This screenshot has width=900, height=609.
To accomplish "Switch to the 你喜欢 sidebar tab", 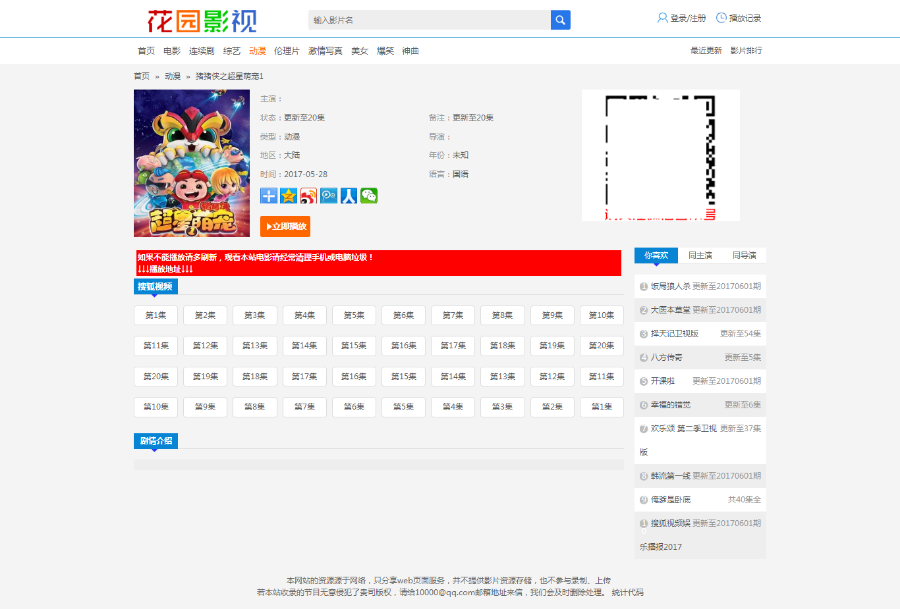I will tap(656, 255).
